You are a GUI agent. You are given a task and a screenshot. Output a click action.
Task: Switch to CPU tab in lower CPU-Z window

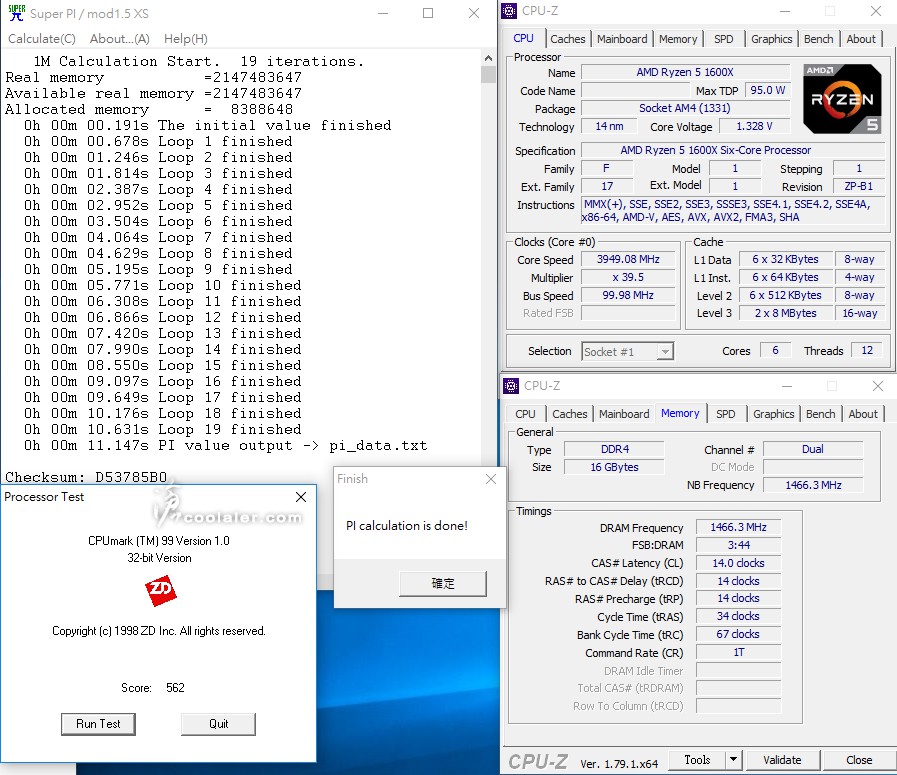(525, 414)
